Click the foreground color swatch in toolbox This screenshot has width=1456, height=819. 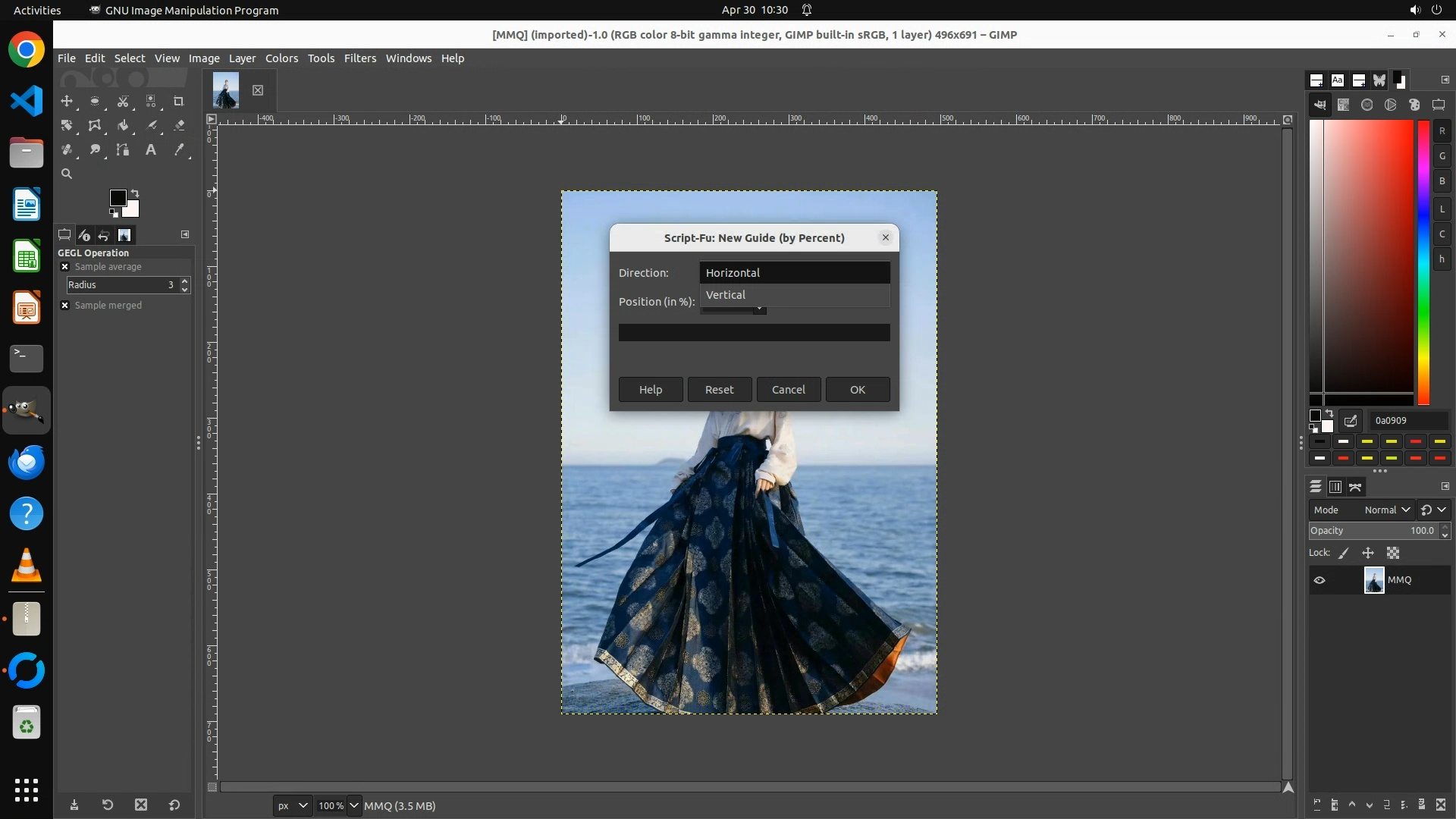coord(118,198)
